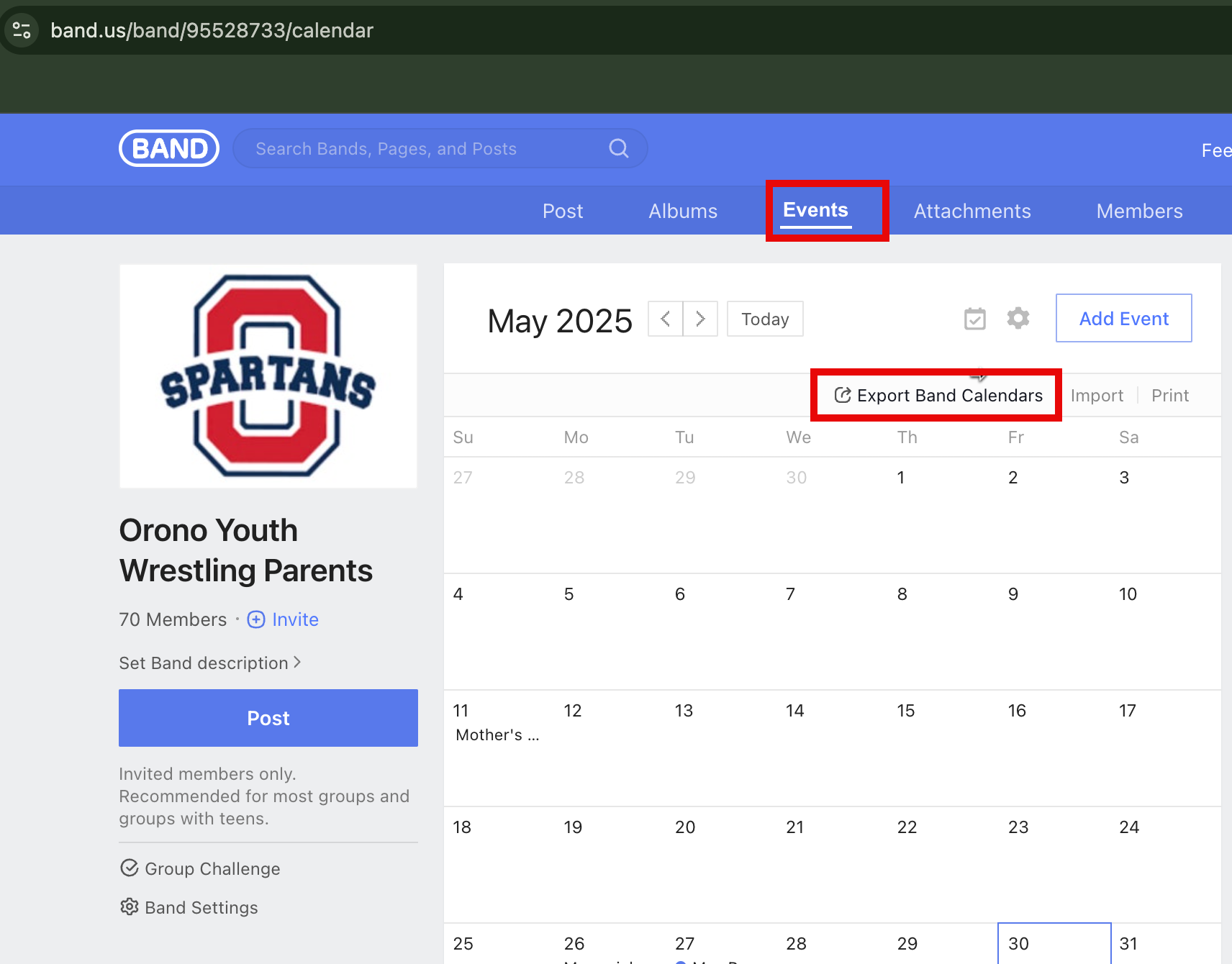This screenshot has width=1232, height=964.
Task: Select the Events tab
Action: tap(815, 210)
